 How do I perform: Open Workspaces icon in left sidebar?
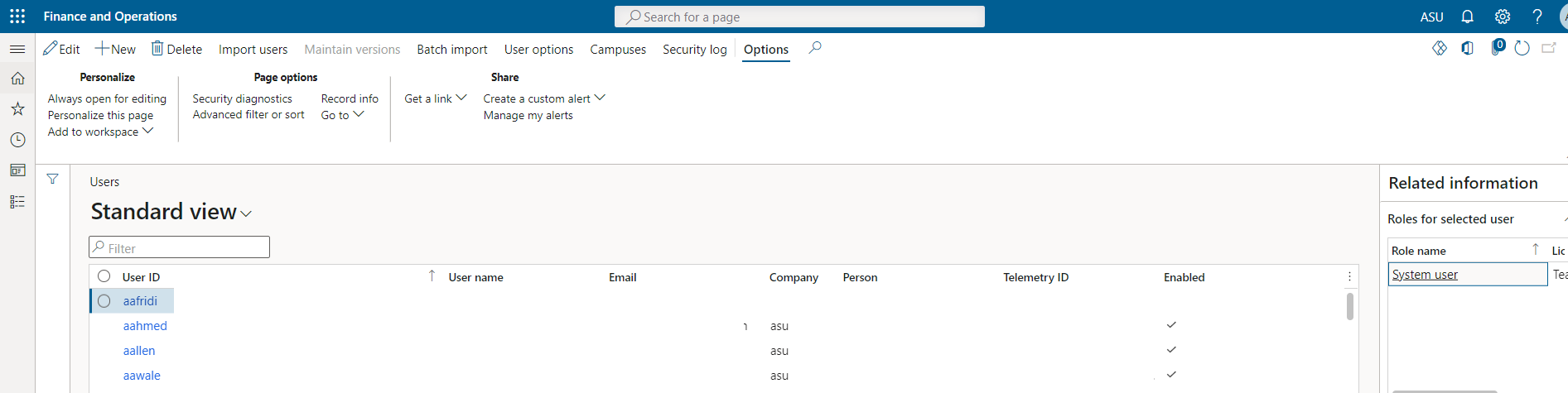coord(17,170)
